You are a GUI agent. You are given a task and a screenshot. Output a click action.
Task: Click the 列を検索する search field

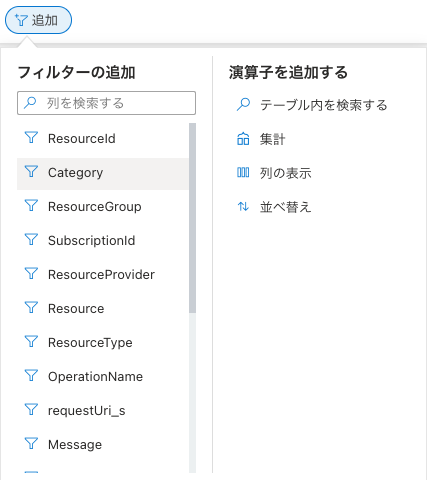(x=106, y=103)
